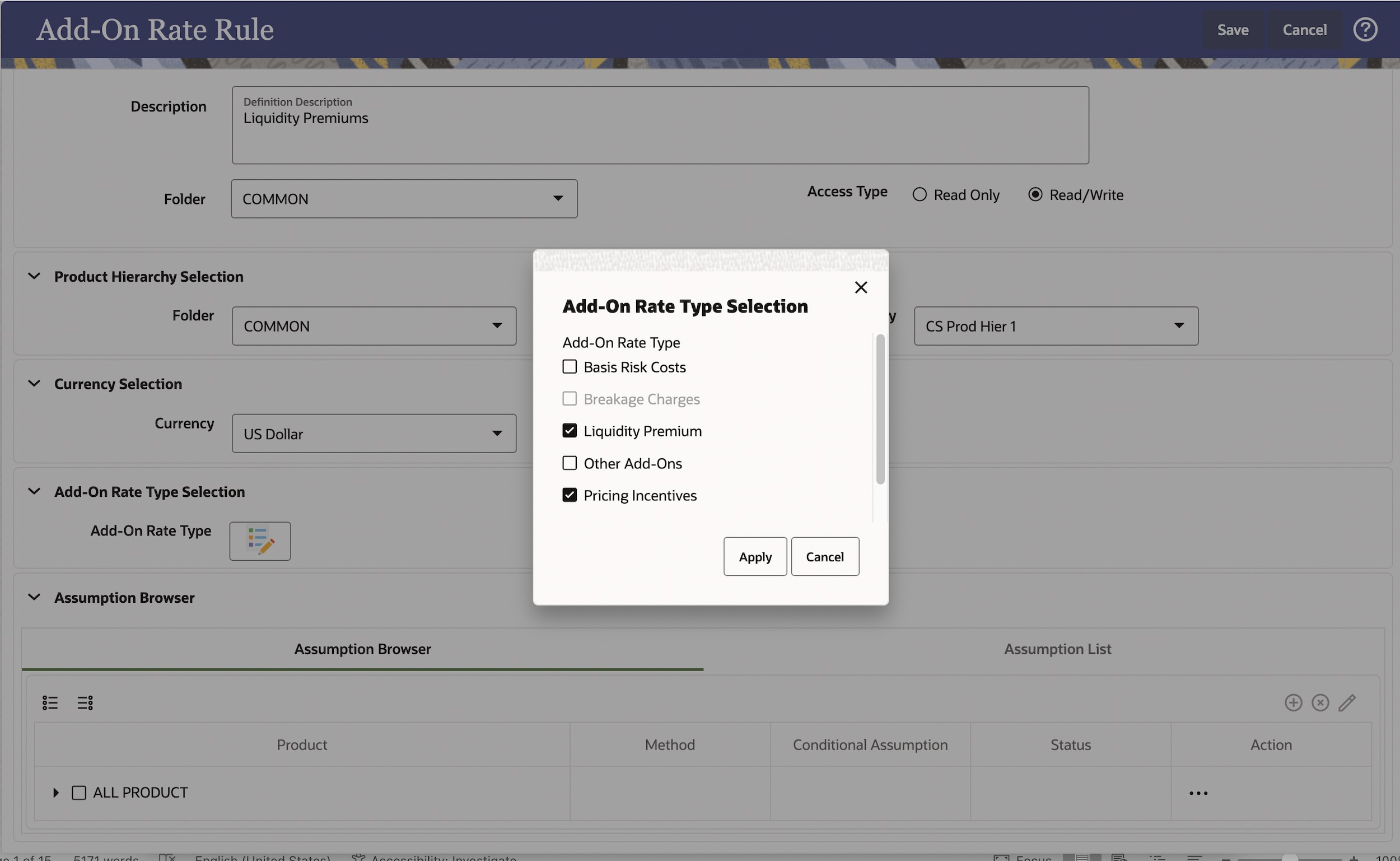Image resolution: width=1400 pixels, height=861 pixels.
Task: Uncheck the Liquidity Premium checkbox
Action: (569, 430)
